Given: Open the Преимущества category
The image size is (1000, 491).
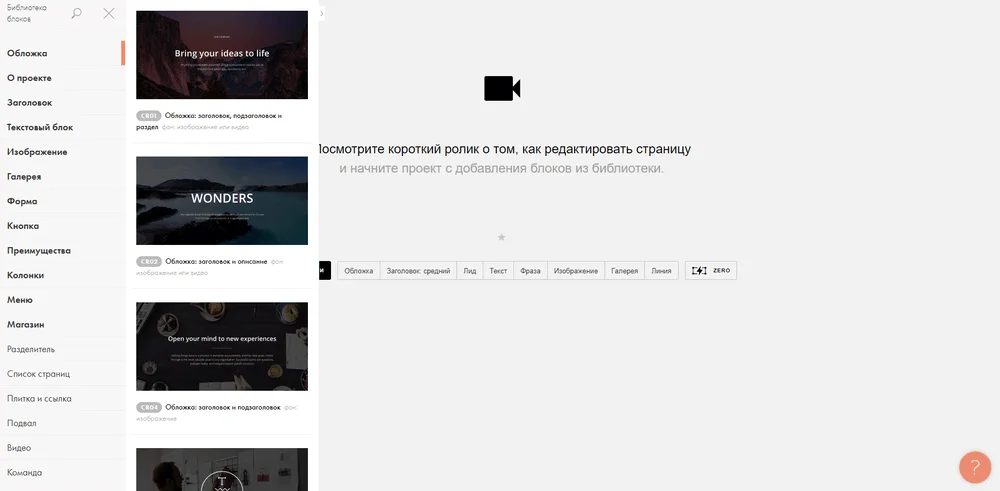Looking at the screenshot, I should pyautogui.click(x=62, y=251).
